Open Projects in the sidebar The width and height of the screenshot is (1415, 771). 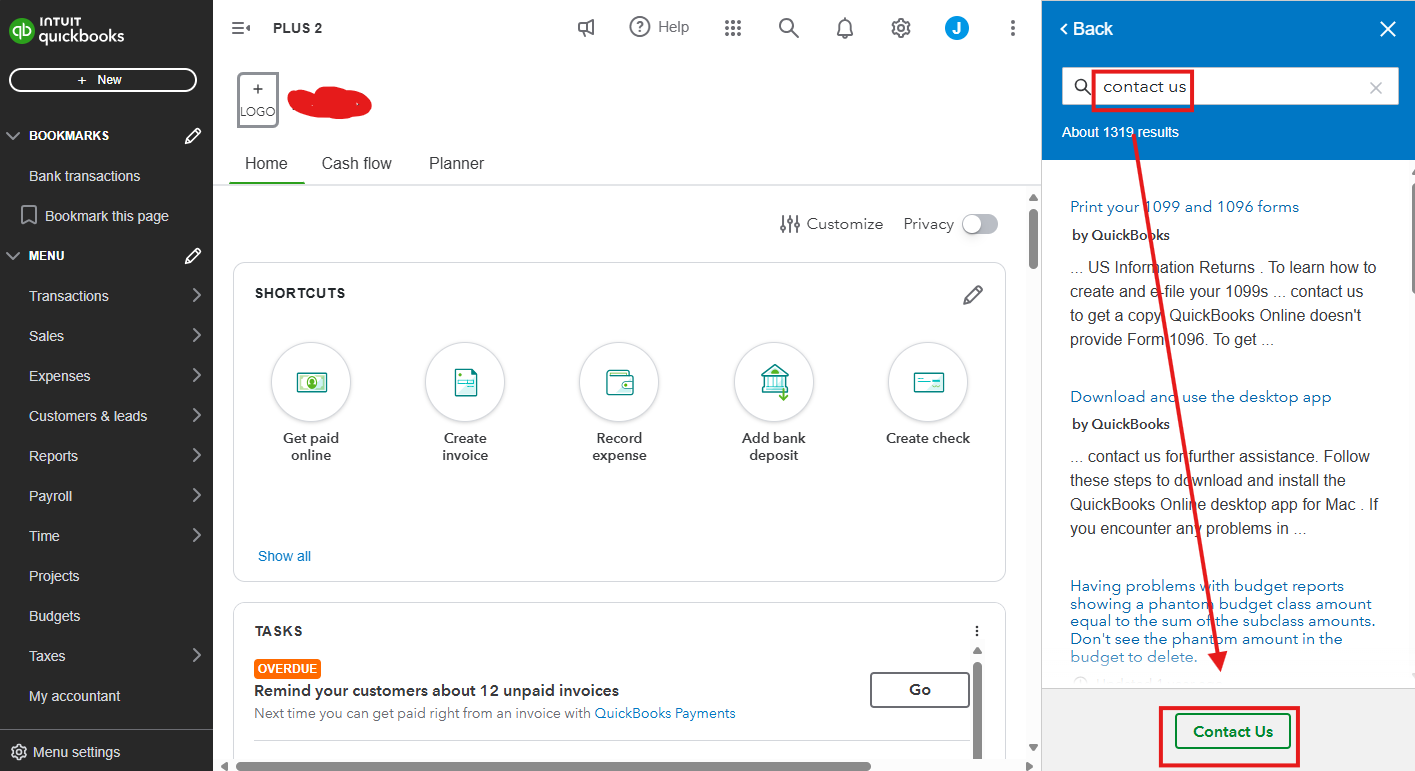point(54,576)
